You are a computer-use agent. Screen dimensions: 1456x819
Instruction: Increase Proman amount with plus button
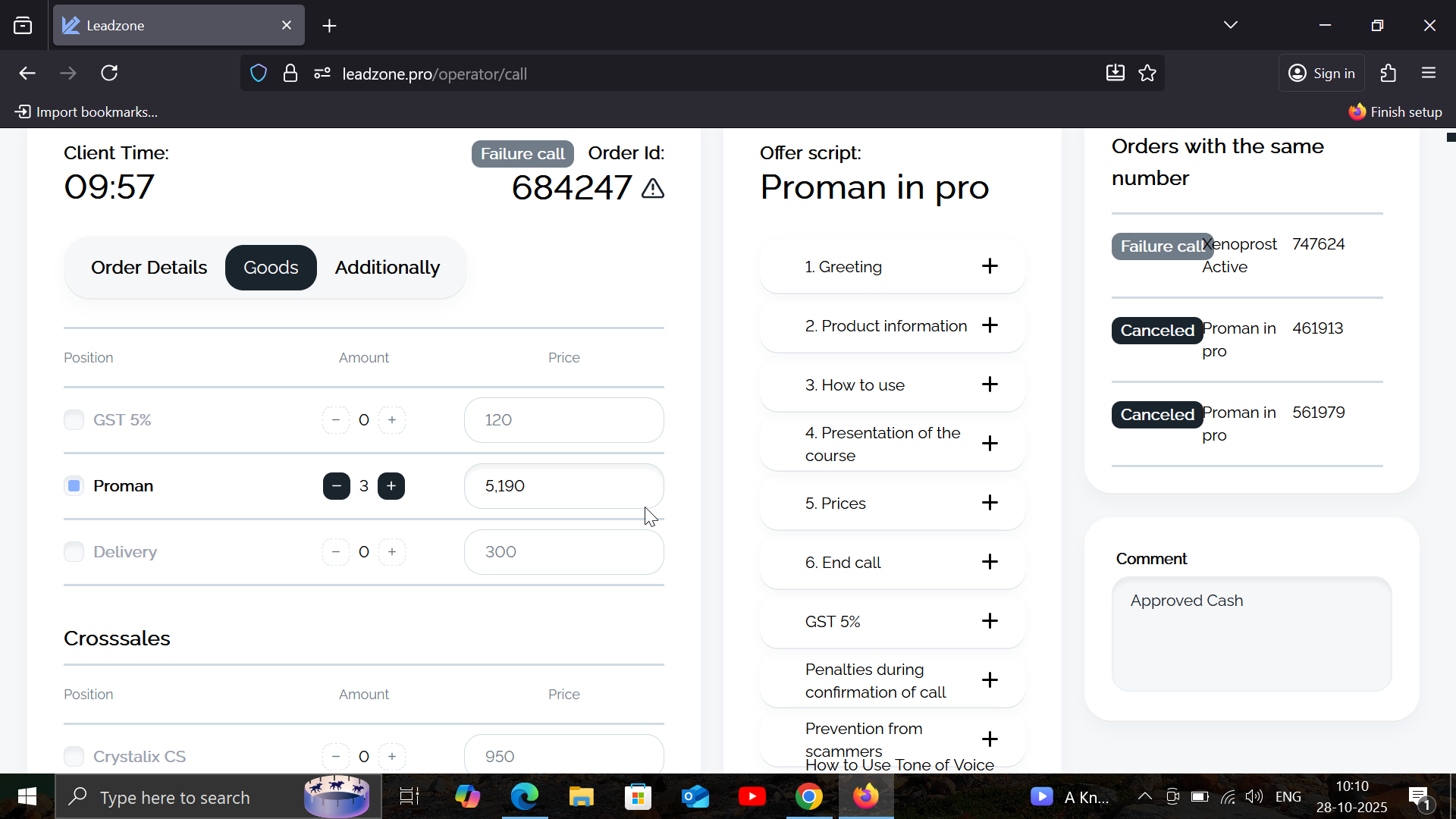coord(391,486)
